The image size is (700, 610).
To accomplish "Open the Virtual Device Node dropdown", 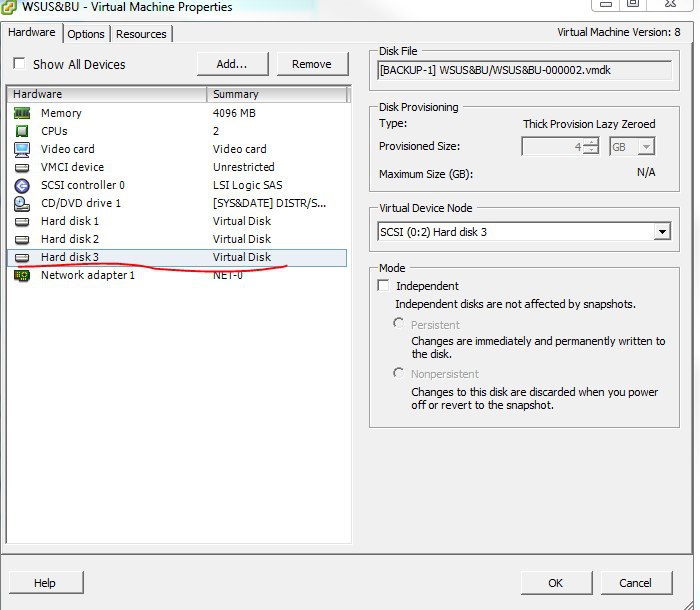I will tap(662, 232).
